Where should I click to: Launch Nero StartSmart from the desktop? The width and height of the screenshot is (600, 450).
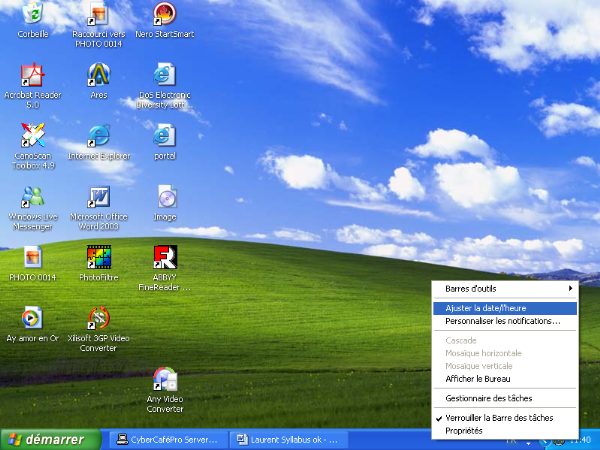[164, 14]
